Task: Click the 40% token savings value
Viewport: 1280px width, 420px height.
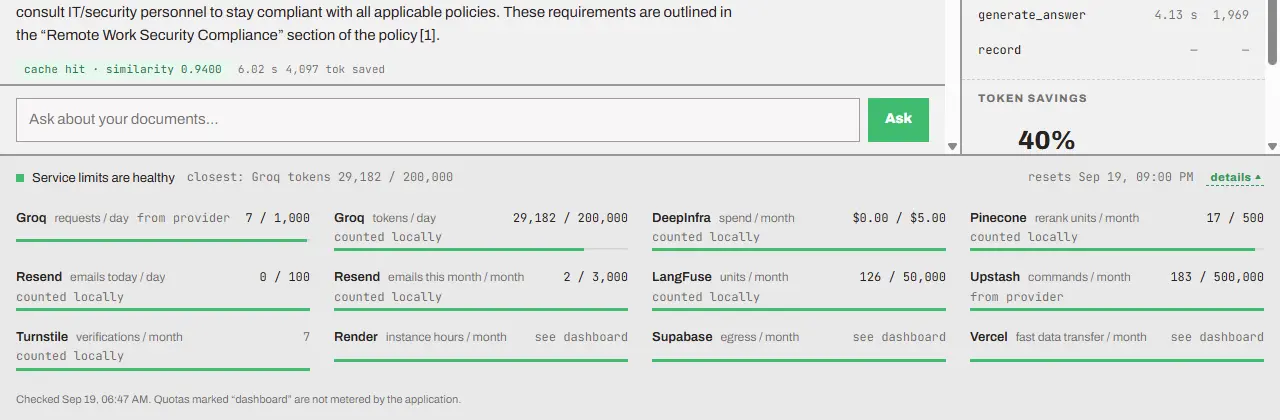Action: click(1046, 140)
